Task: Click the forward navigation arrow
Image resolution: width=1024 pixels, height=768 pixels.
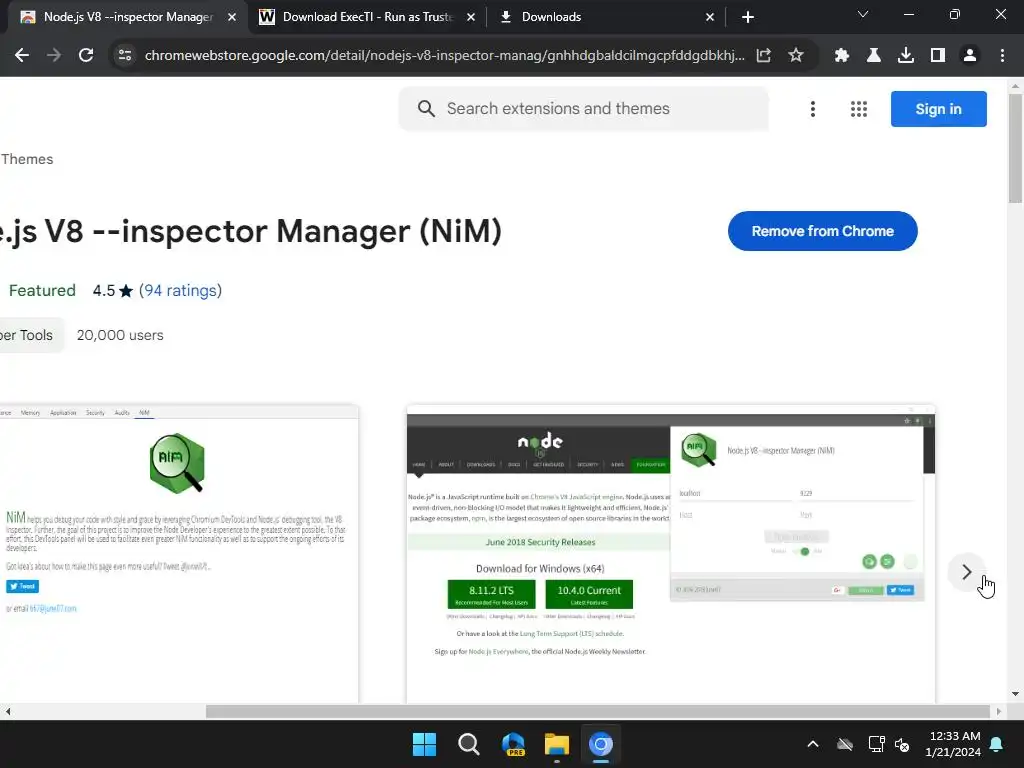Action: point(54,56)
